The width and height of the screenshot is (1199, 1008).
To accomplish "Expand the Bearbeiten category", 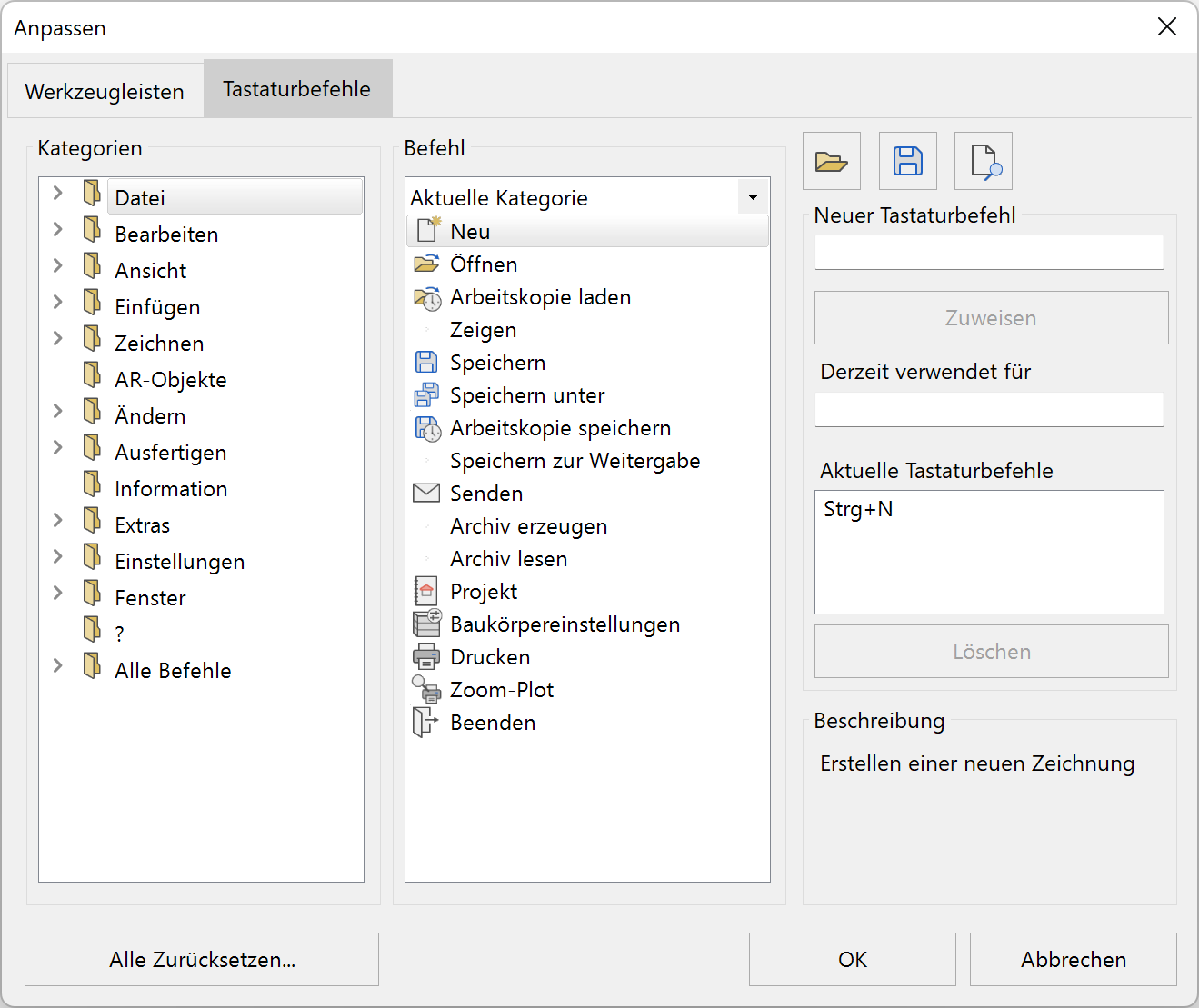I will (x=57, y=229).
